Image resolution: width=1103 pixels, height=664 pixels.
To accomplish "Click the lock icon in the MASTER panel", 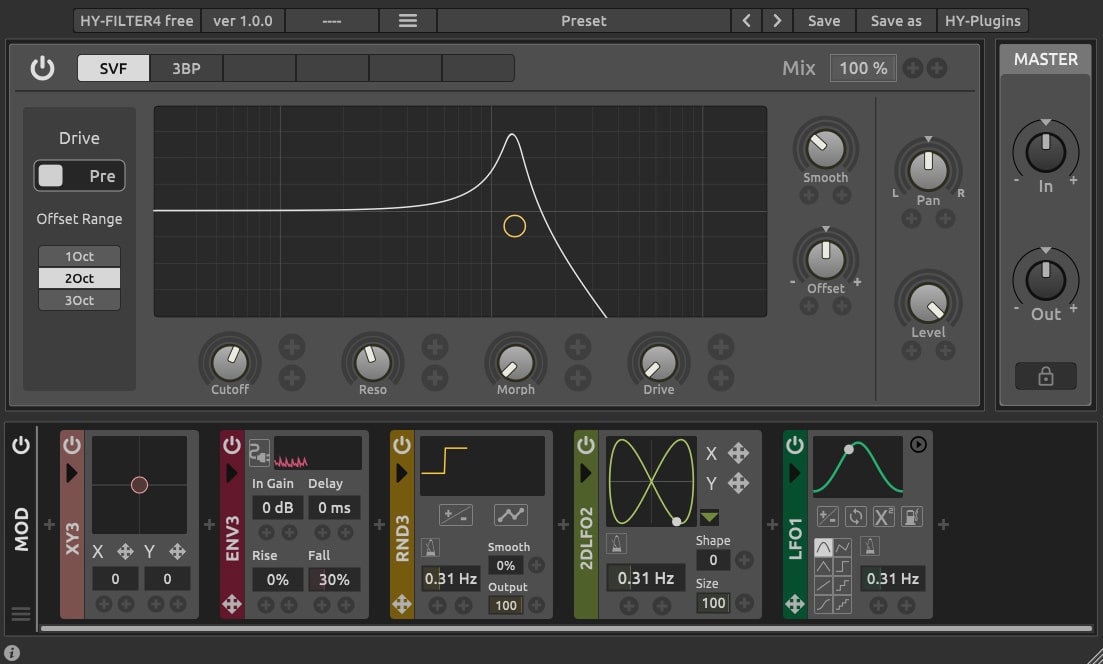I will click(1045, 376).
